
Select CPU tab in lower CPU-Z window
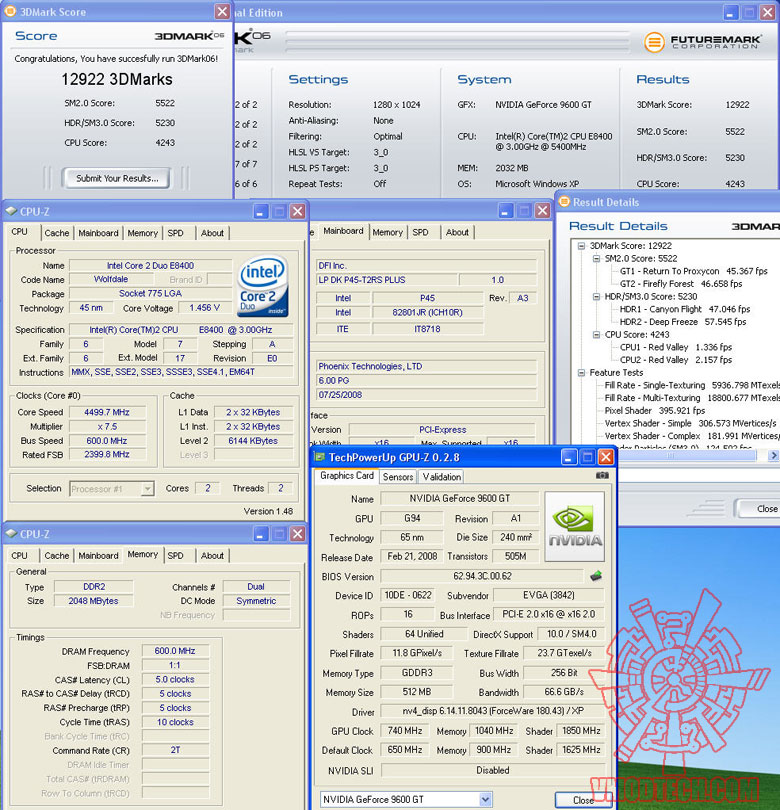[x=20, y=556]
